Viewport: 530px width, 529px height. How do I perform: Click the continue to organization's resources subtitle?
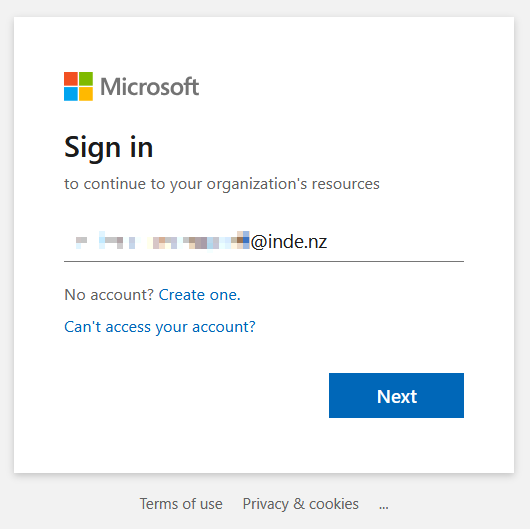(222, 184)
